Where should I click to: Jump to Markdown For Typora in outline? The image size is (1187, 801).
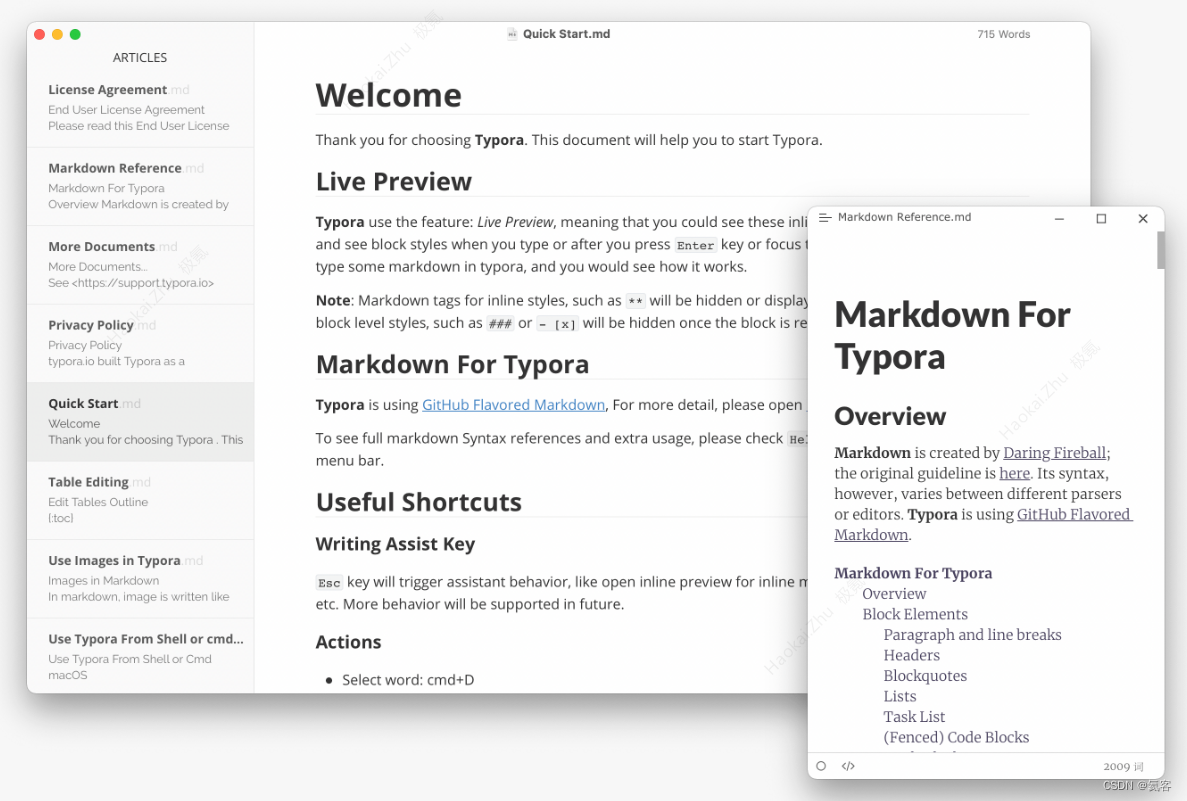(913, 573)
